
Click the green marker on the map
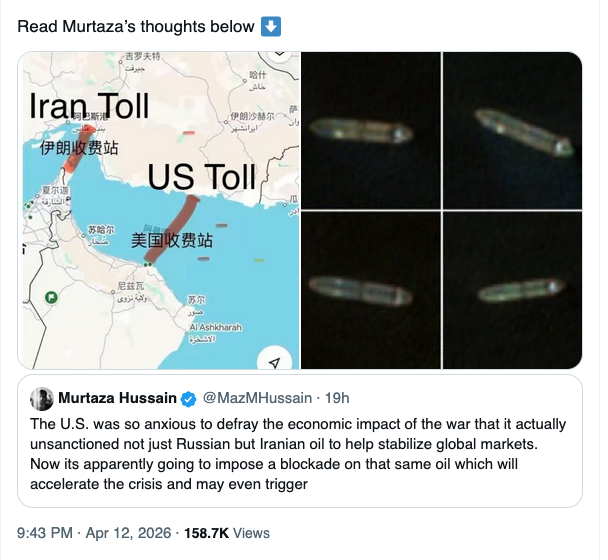[x=51, y=298]
